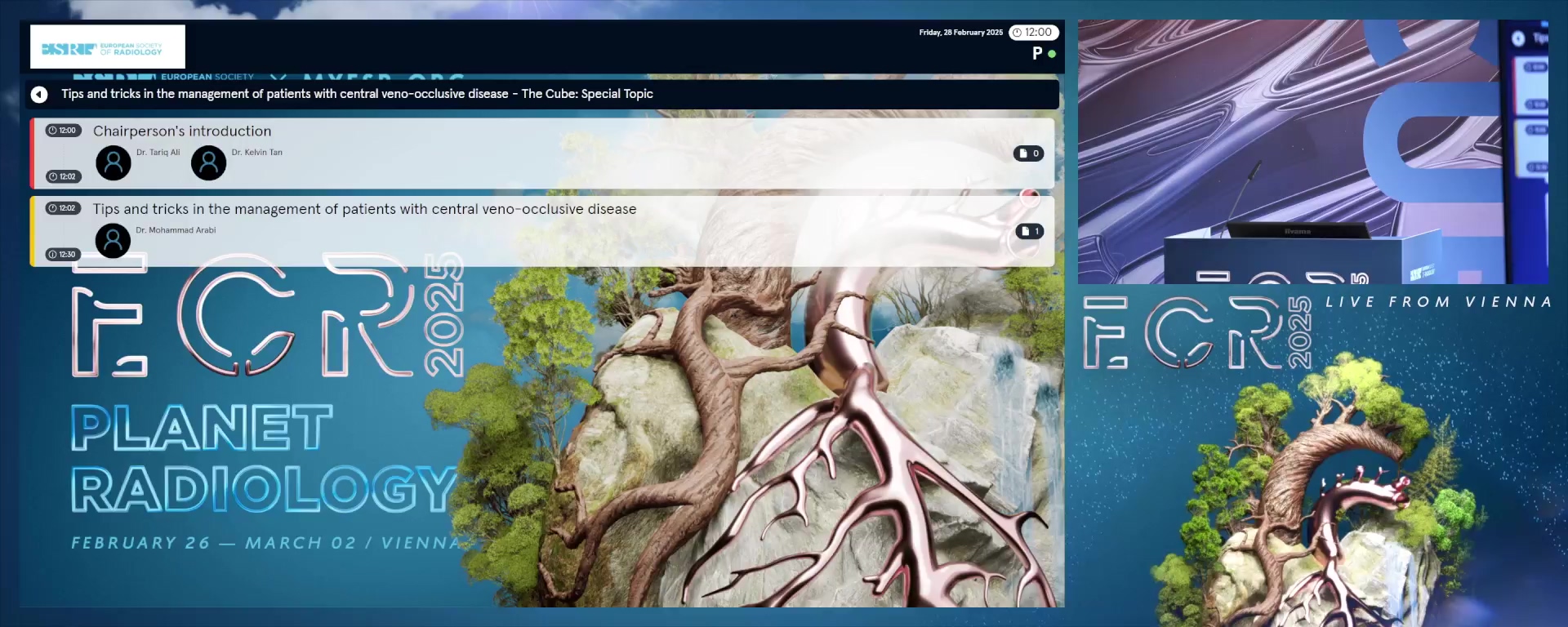Click the 12:02 start time badge of the Tips talk
The width and height of the screenshot is (1568, 627).
63,208
